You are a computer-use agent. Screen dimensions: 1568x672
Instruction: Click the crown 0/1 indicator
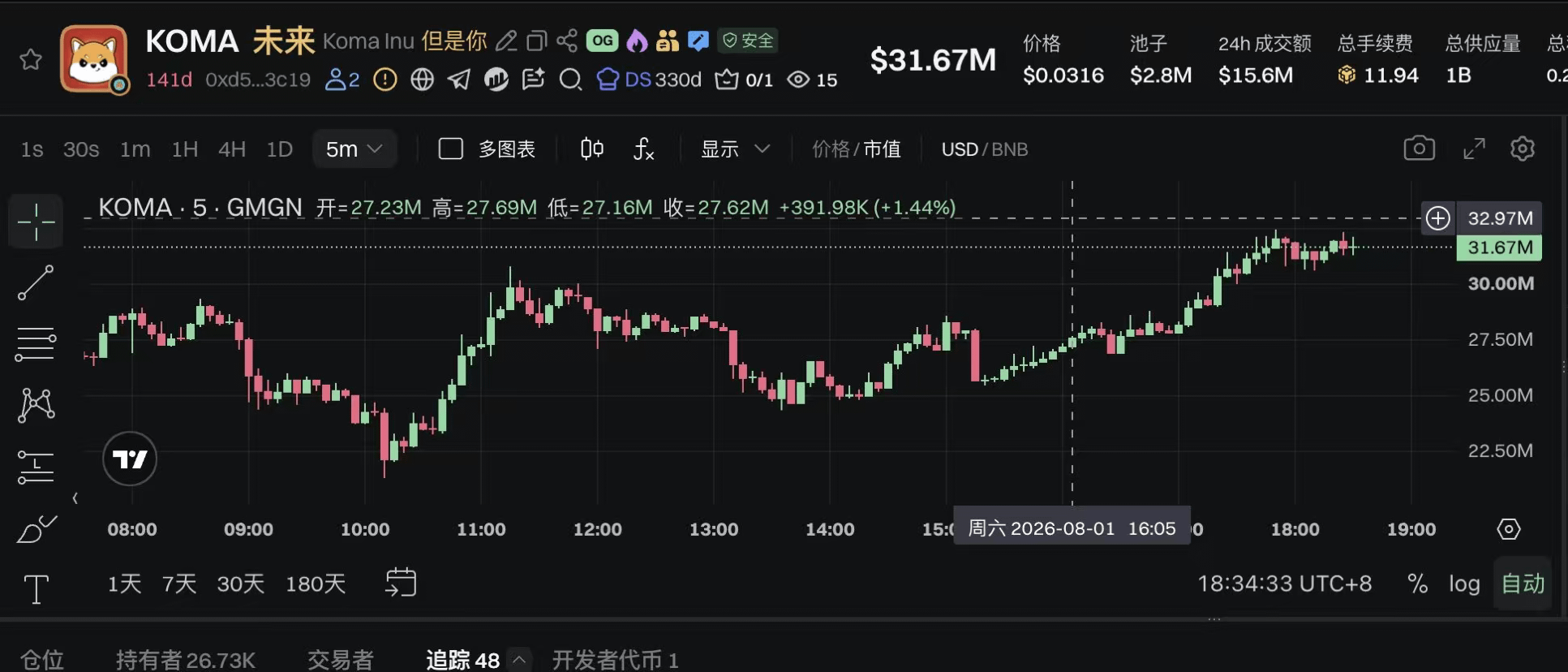(x=744, y=80)
